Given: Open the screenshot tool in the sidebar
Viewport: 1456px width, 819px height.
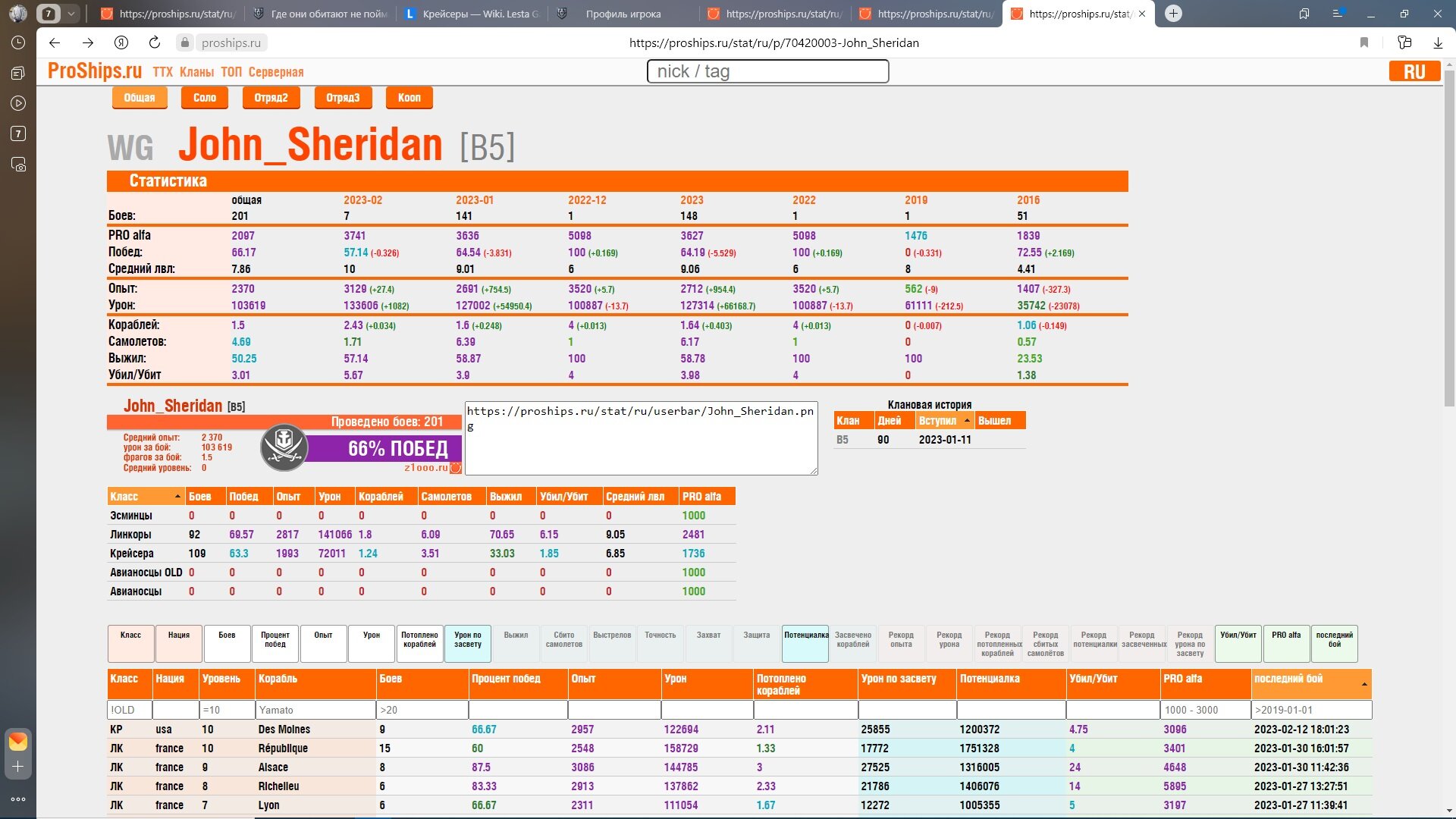Looking at the screenshot, I should [18, 165].
